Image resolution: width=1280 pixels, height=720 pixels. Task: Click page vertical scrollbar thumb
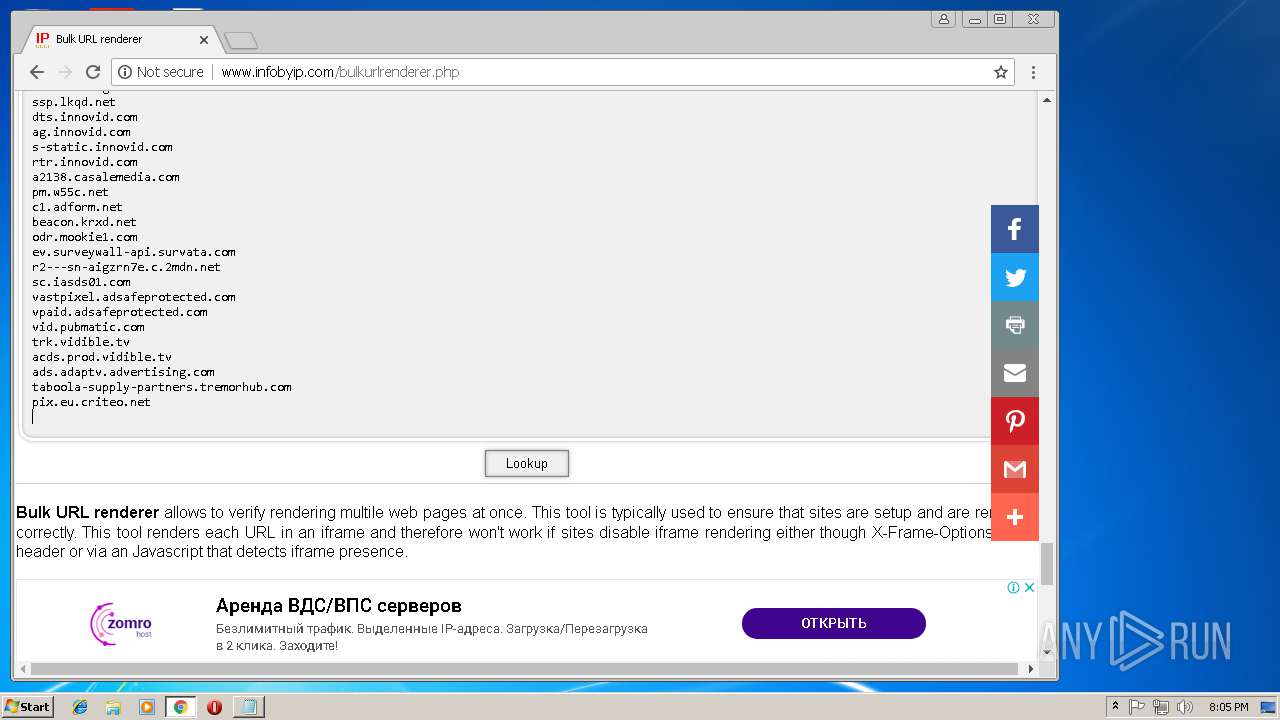[1047, 564]
